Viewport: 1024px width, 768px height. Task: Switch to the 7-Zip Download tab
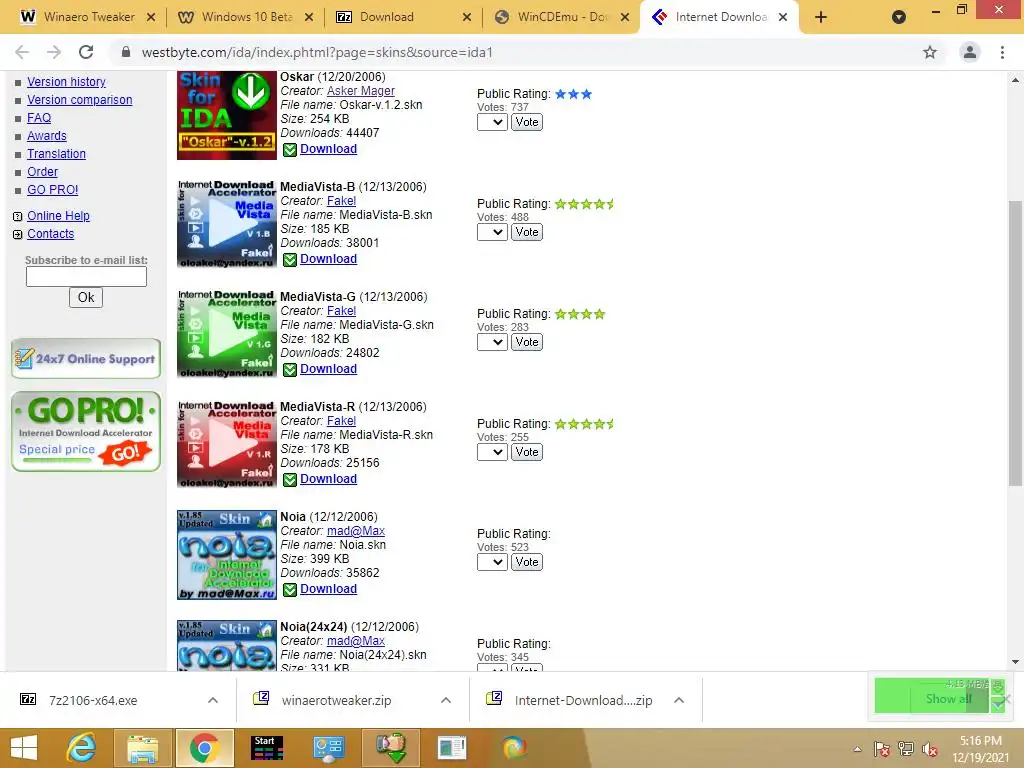click(x=404, y=17)
